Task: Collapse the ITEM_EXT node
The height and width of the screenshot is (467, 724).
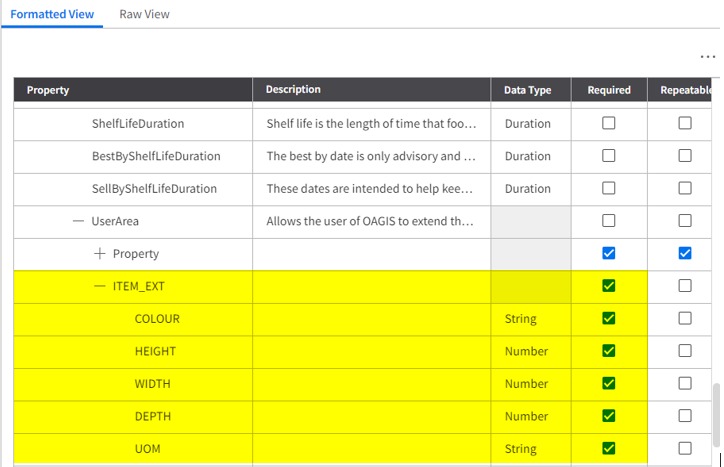Action: pyautogui.click(x=99, y=286)
